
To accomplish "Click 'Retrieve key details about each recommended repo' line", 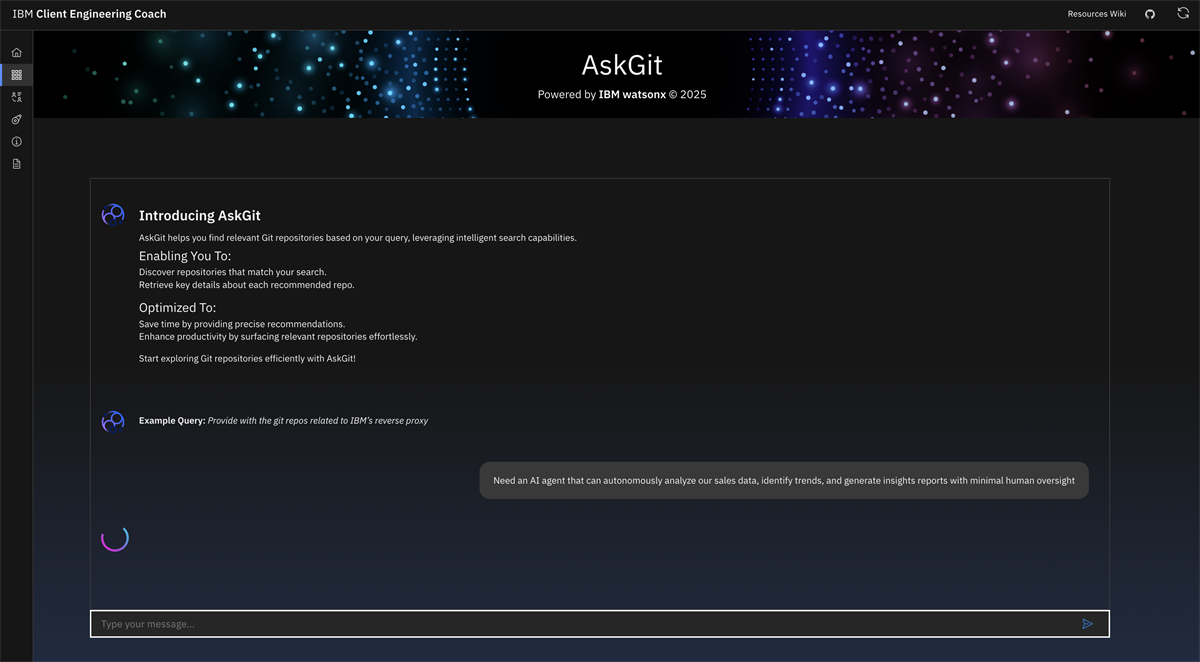I will pyautogui.click(x=247, y=285).
